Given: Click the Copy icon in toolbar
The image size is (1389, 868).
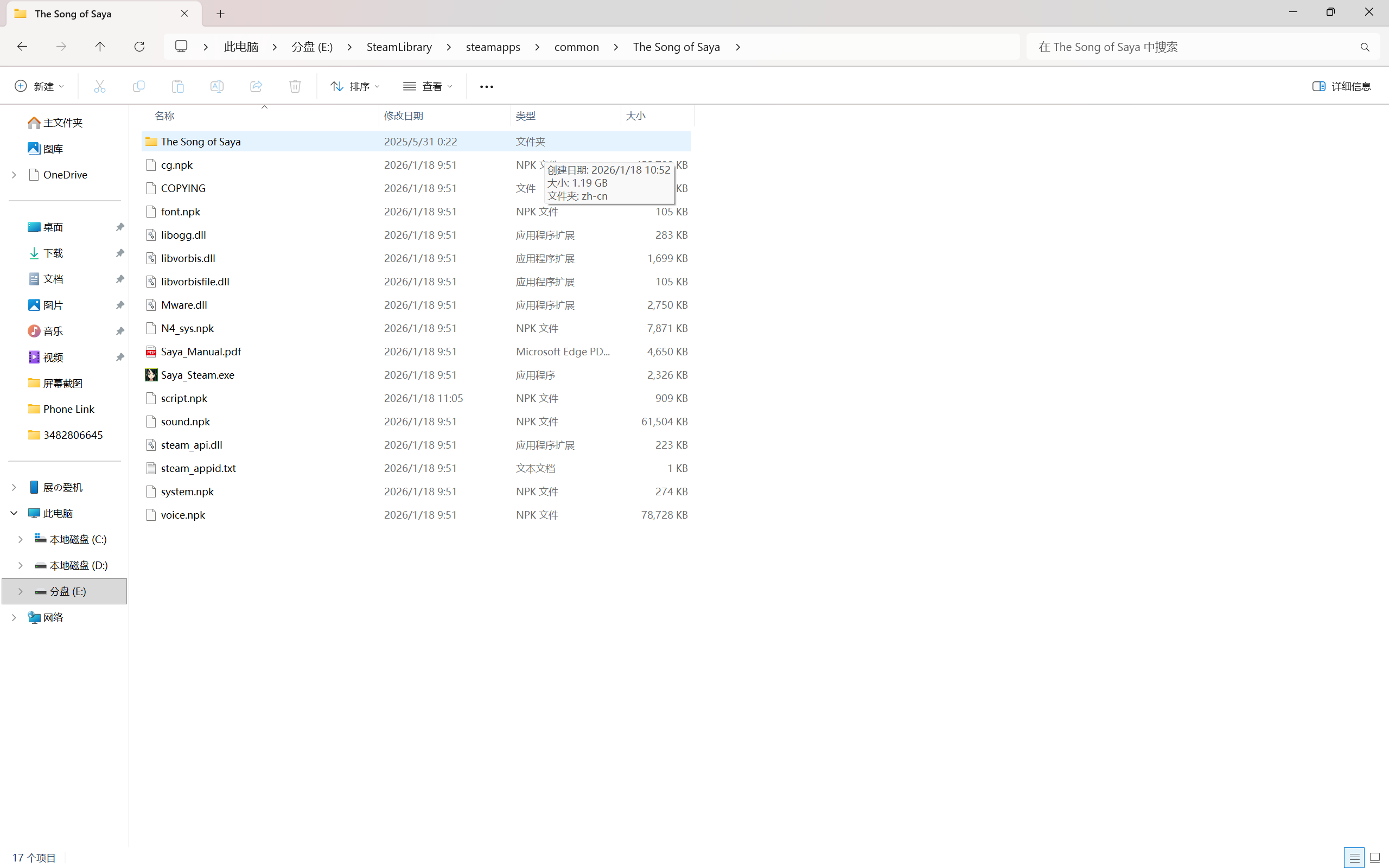Looking at the screenshot, I should (138, 86).
